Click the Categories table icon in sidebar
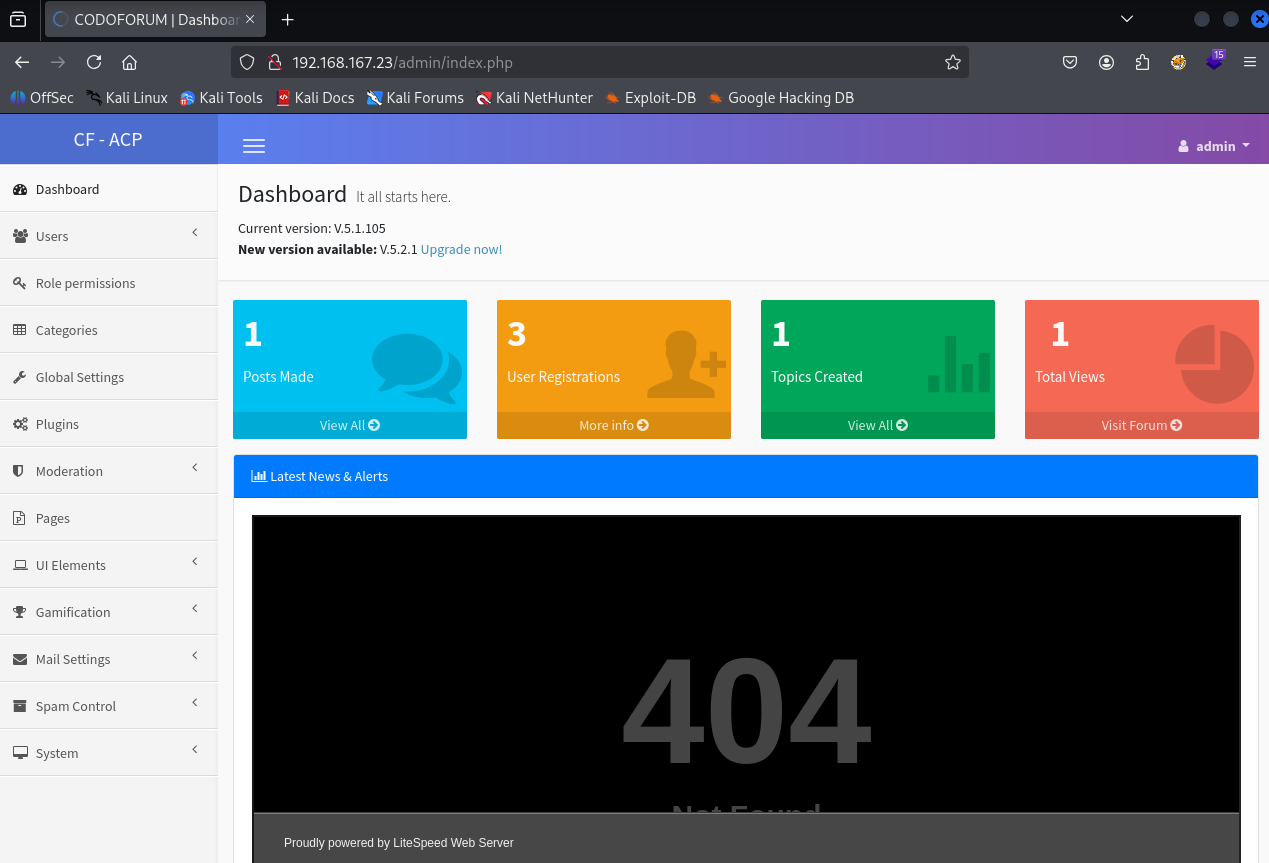 20,330
